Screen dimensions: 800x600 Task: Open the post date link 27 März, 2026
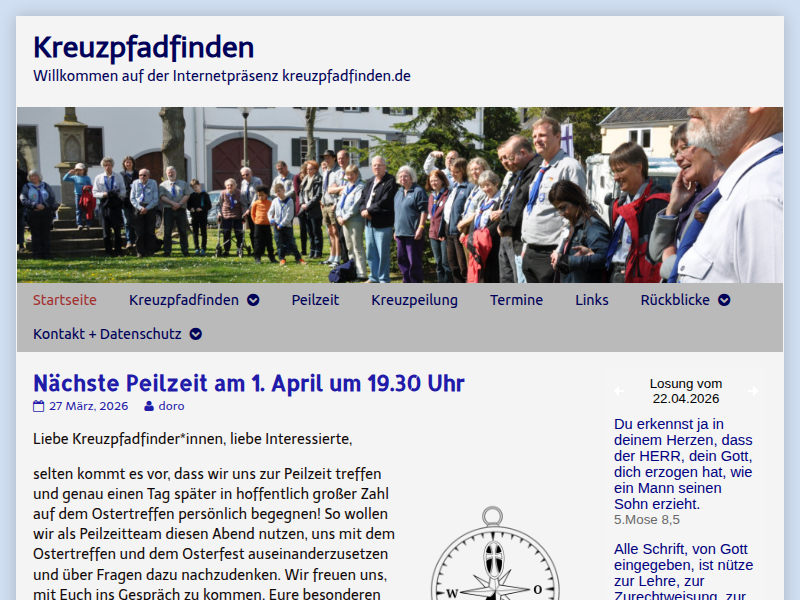(88, 406)
